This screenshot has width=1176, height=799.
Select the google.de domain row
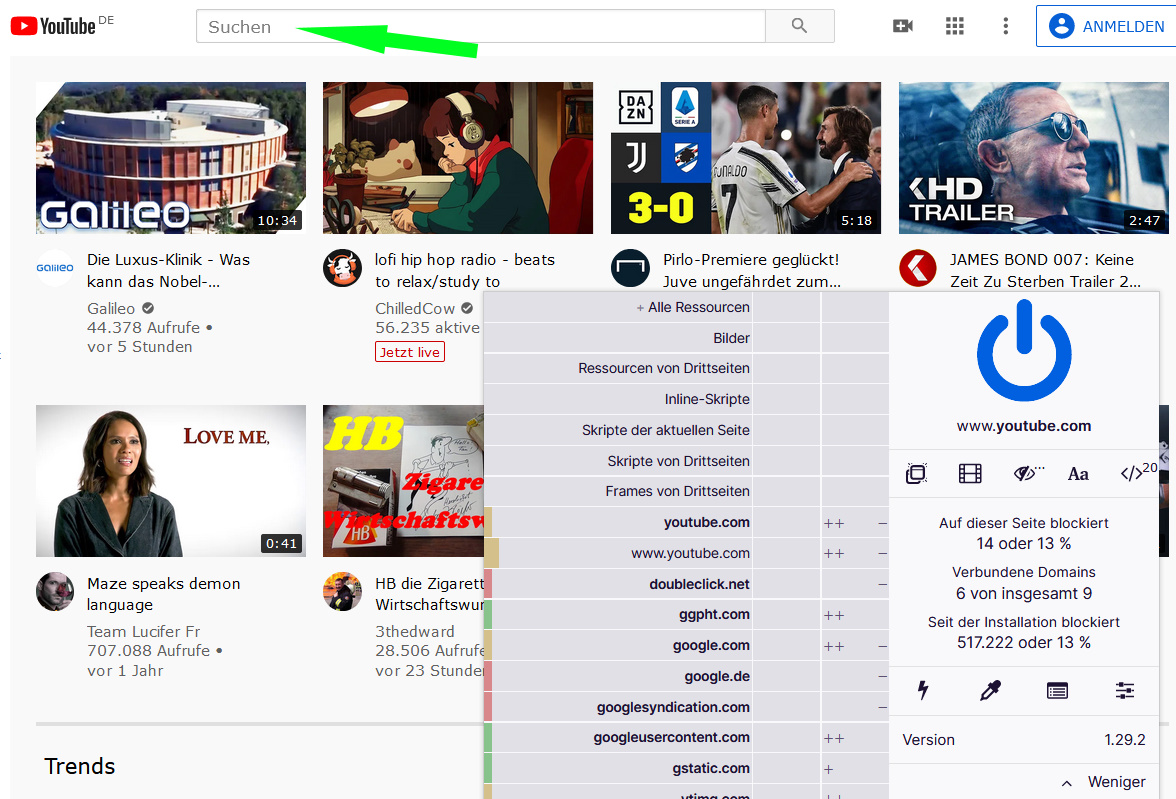(x=617, y=676)
